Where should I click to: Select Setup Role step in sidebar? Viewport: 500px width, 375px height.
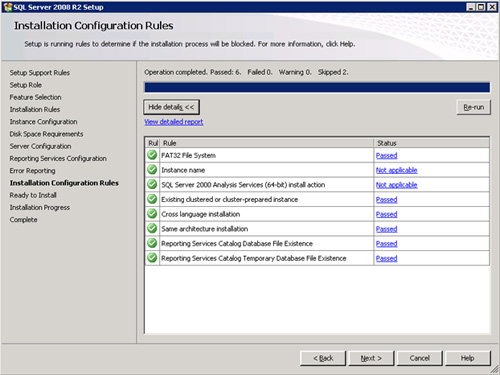26,85
